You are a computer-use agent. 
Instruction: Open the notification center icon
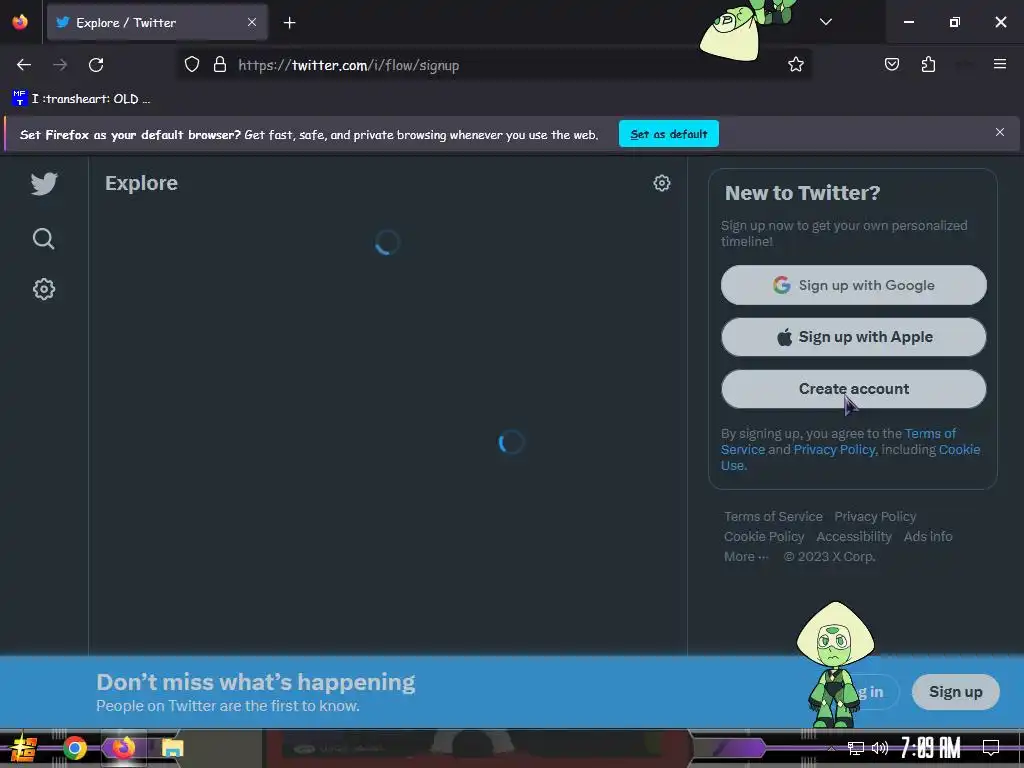pyautogui.click(x=991, y=748)
